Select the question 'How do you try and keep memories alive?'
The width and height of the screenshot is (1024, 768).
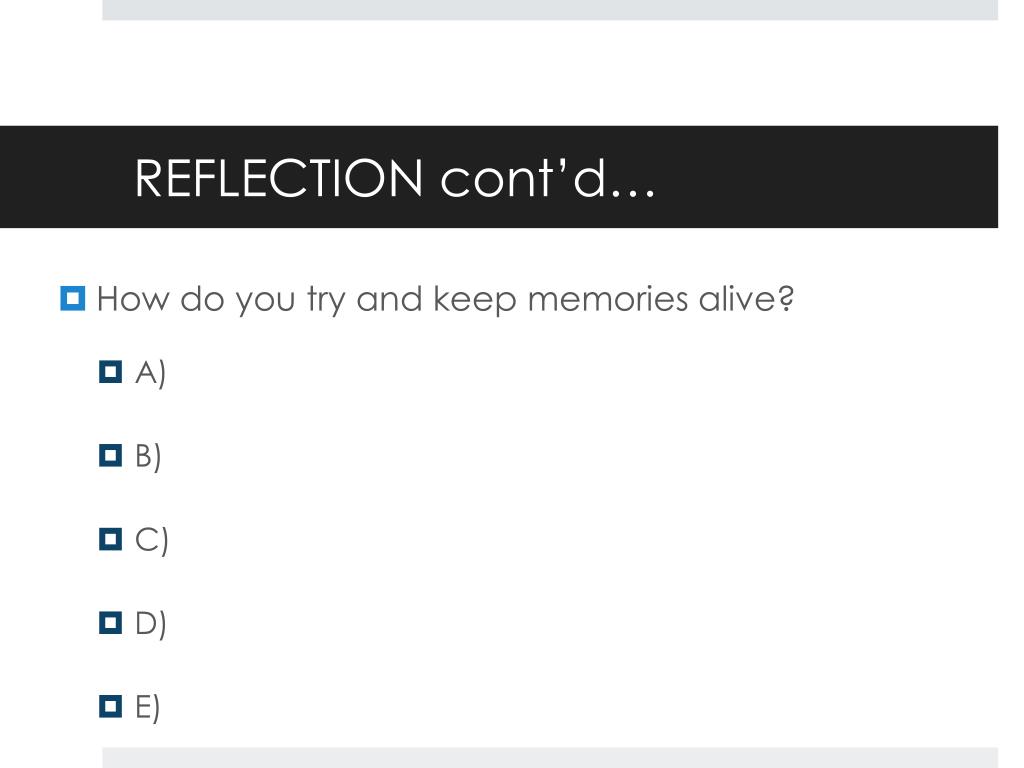point(445,300)
